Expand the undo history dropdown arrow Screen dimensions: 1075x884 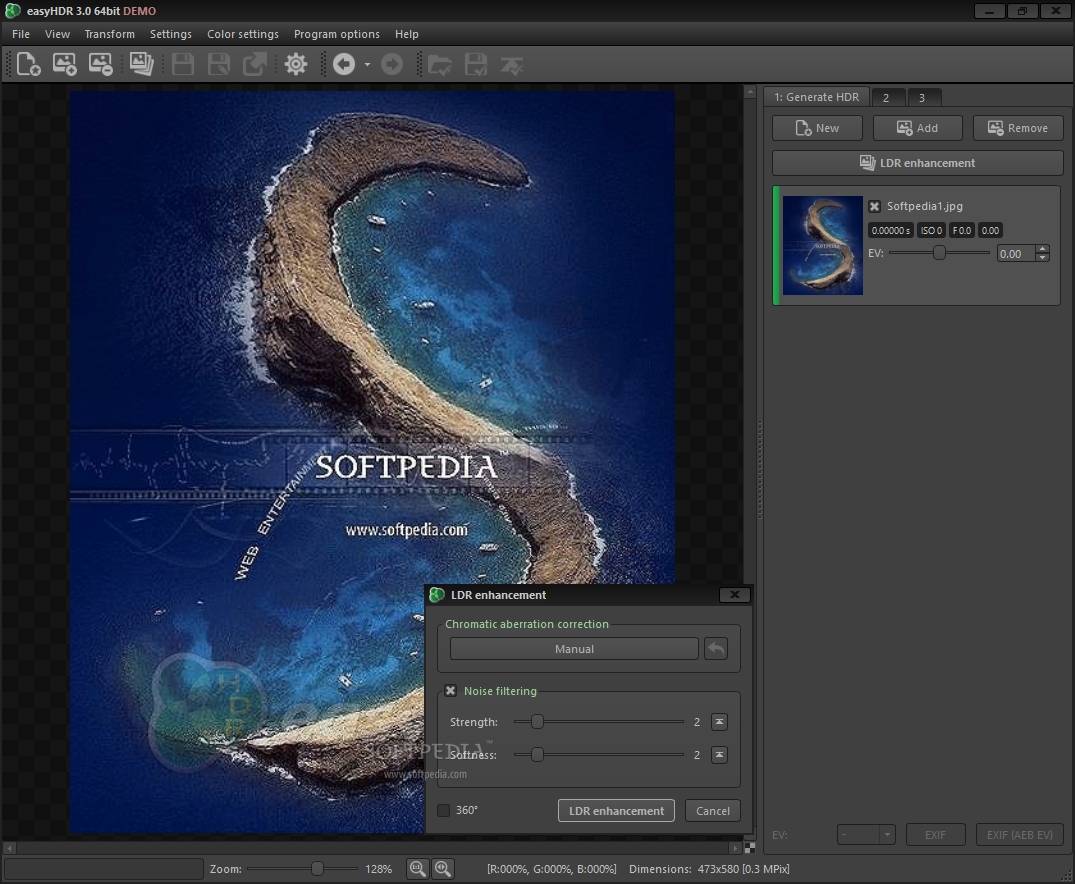tap(367, 64)
